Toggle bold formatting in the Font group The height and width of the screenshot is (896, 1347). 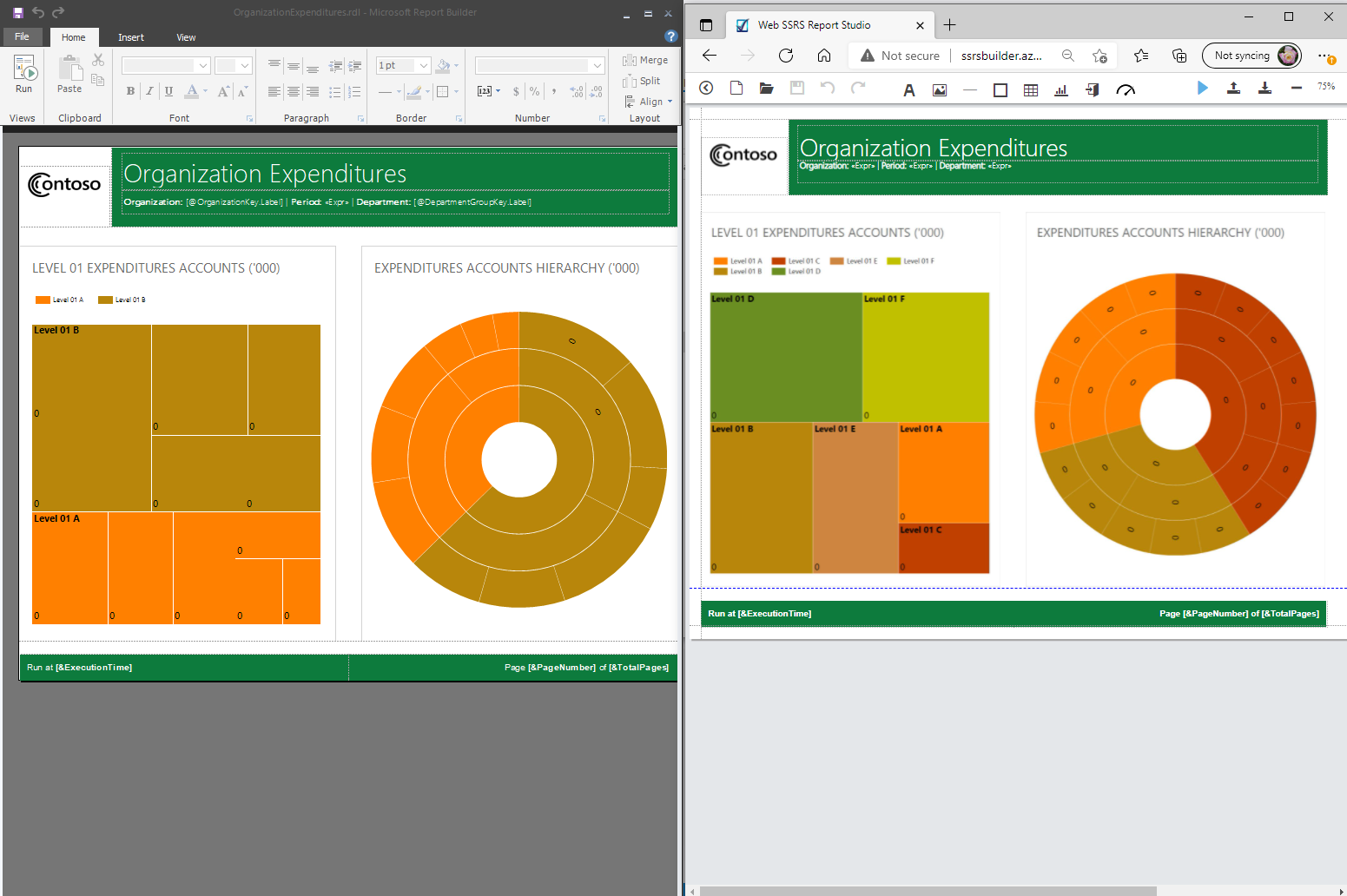click(x=130, y=91)
